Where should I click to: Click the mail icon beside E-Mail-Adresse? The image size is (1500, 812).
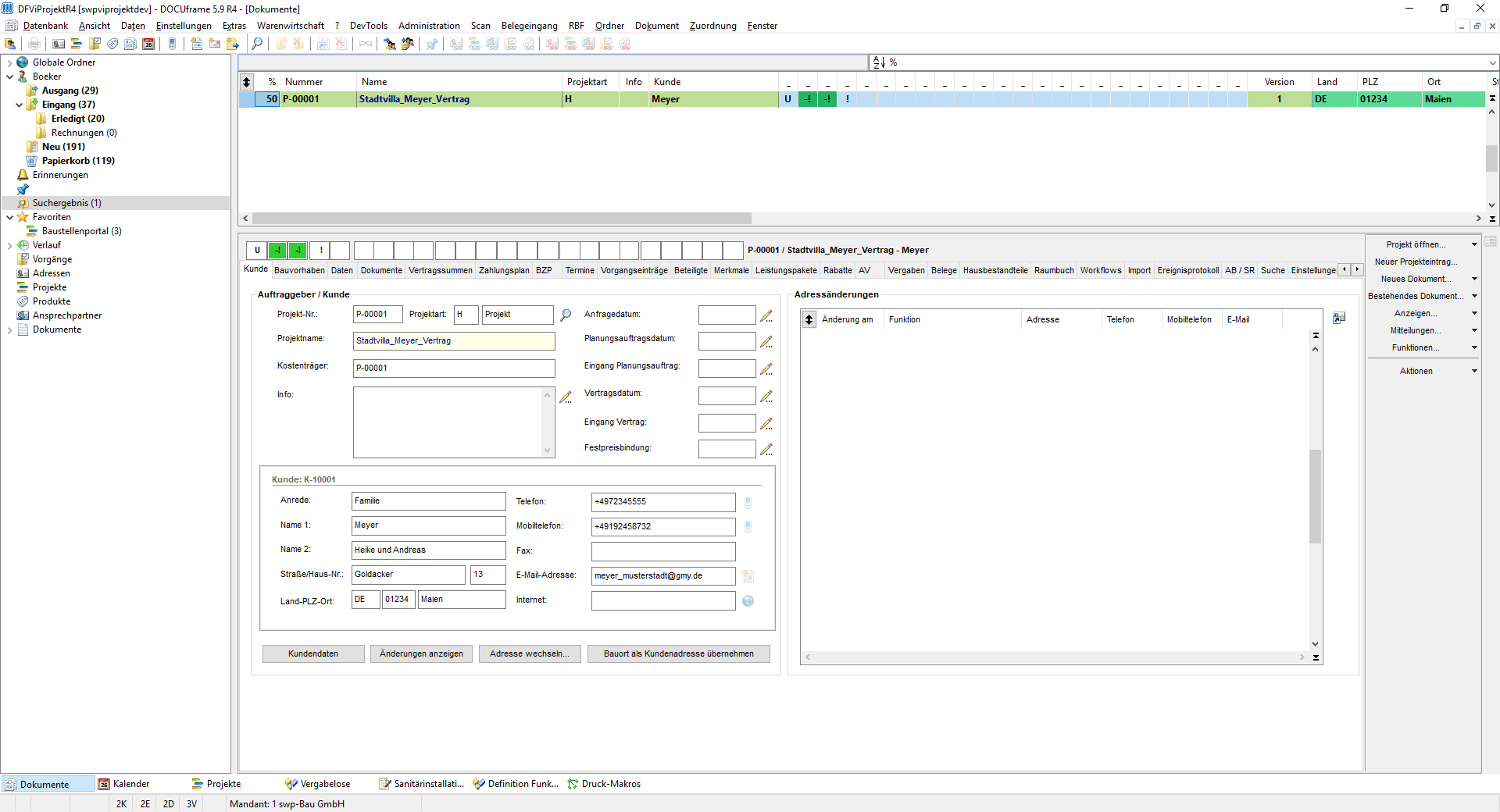coord(748,576)
